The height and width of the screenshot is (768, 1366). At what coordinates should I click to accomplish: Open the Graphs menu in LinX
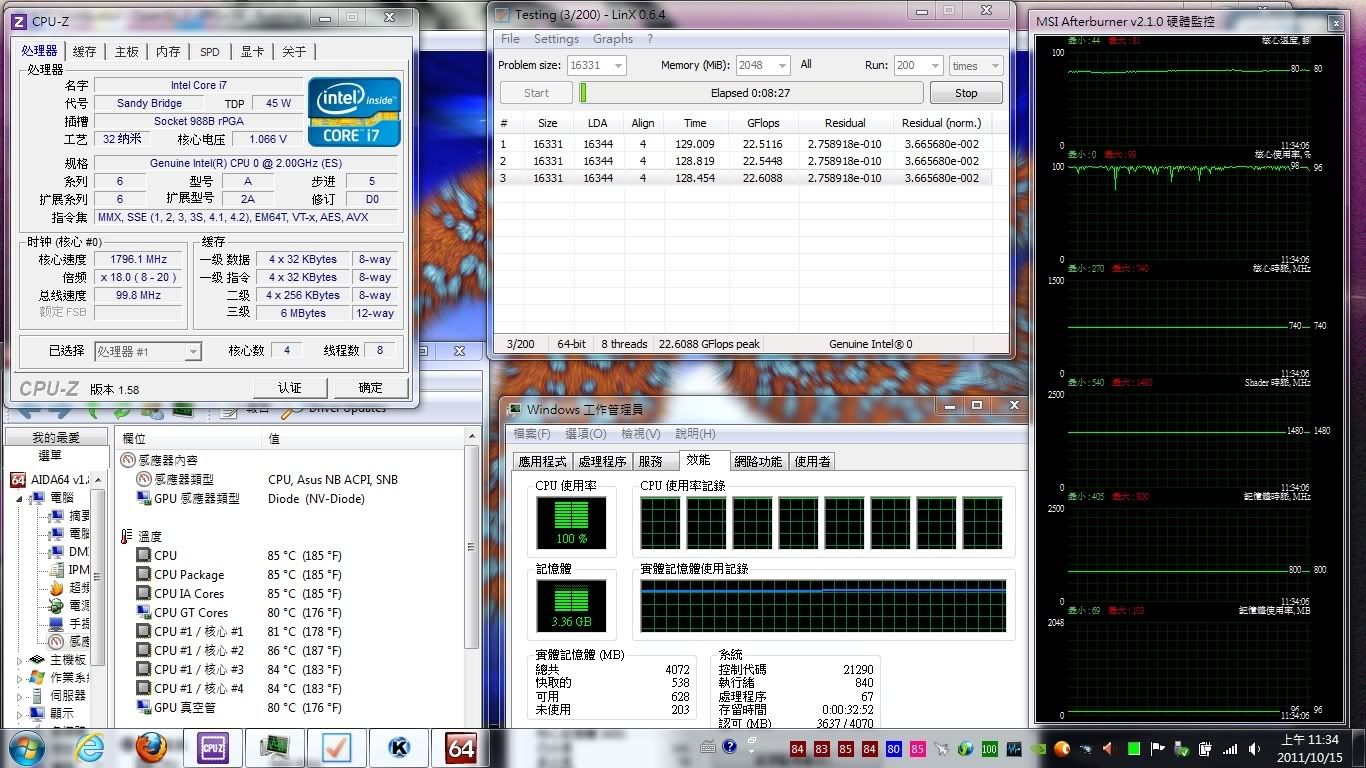click(x=613, y=39)
